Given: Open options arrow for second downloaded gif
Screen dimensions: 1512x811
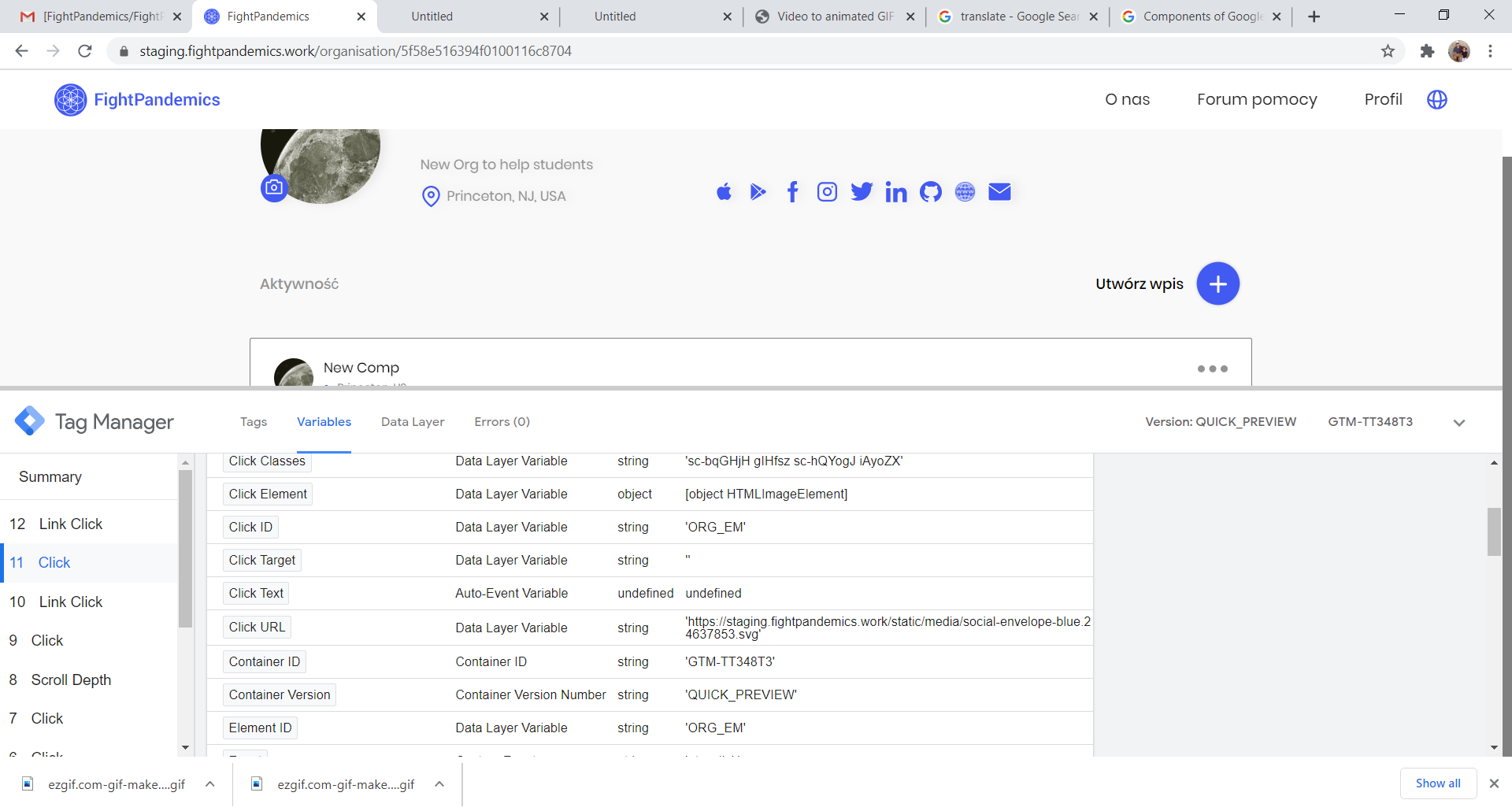Looking at the screenshot, I should 439,784.
